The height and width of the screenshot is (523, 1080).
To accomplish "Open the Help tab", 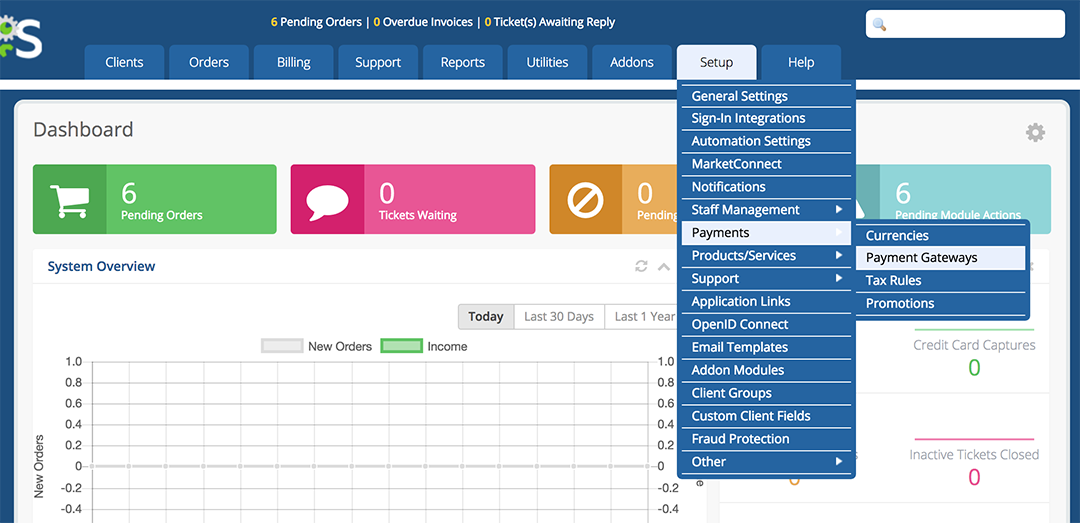I will [801, 62].
